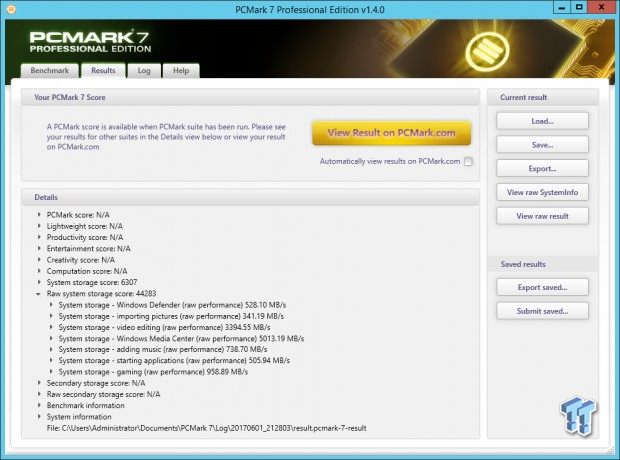Select the Windows Media Center 5013.19 MB/s entry

[181, 339]
